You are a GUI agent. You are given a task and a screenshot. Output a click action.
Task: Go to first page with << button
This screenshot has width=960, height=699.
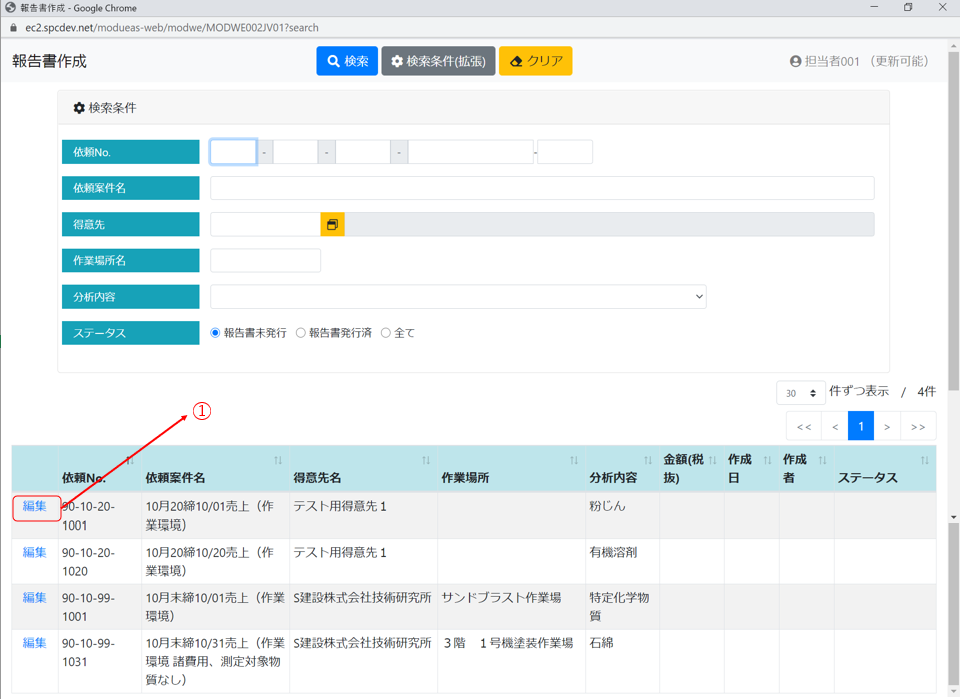coord(804,427)
